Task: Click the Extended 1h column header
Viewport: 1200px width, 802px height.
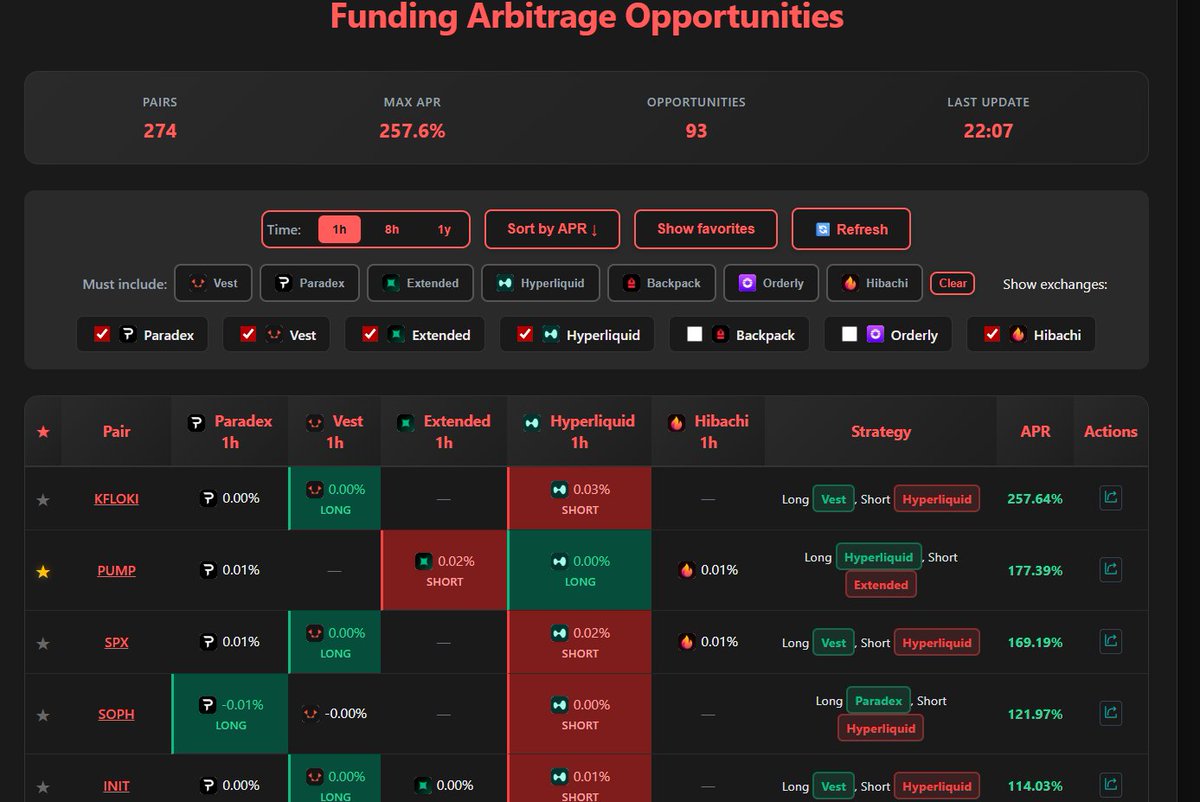Action: pos(444,432)
